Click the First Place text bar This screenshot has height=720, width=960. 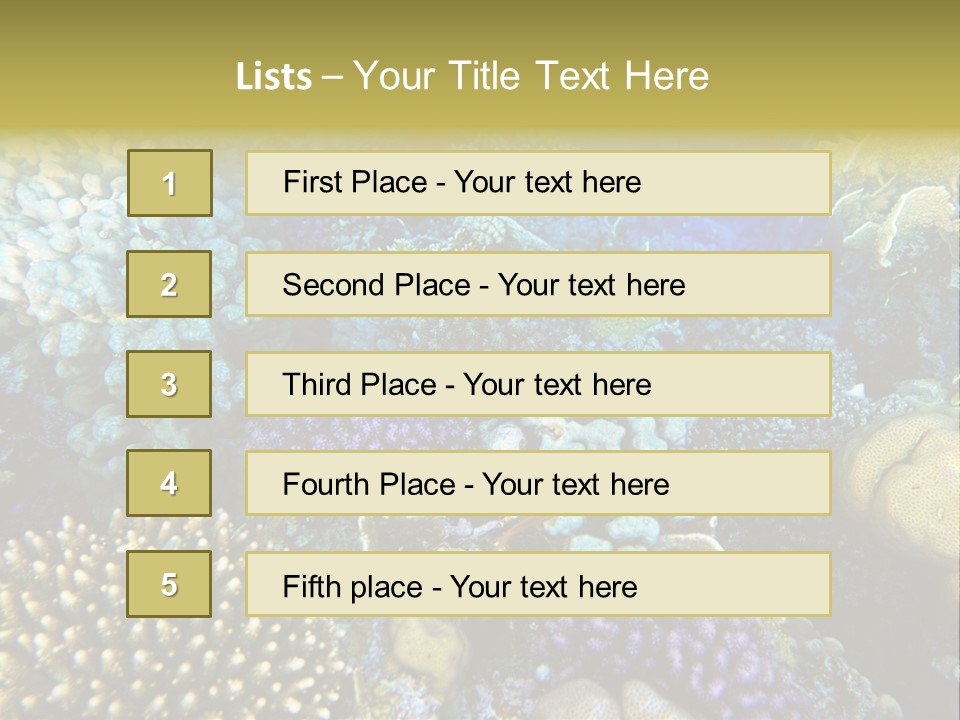coord(538,183)
